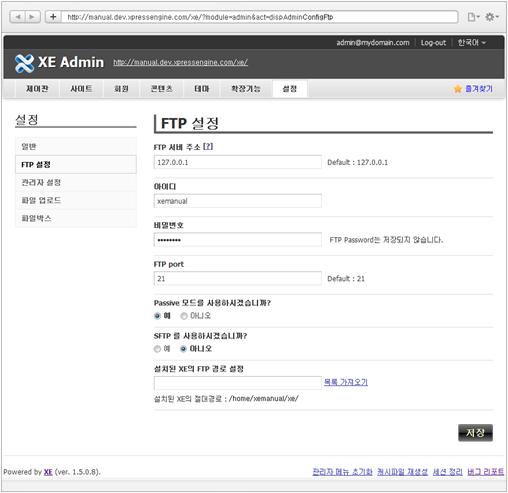This screenshot has width=508, height=493.
Task: Select 예 for SFTP usage
Action: [x=157, y=349]
